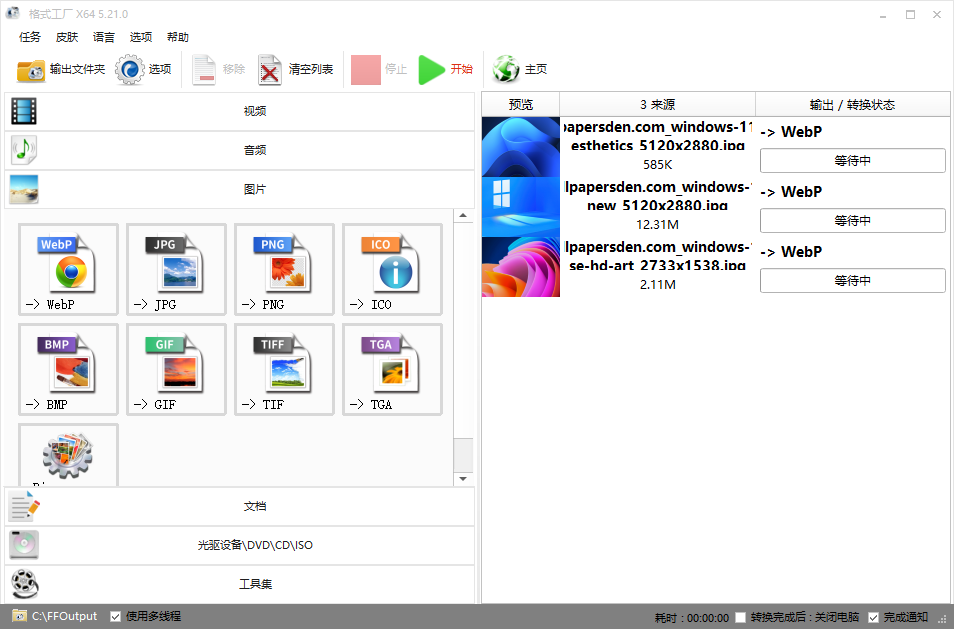Open the ICO conversion tool

click(x=391, y=270)
